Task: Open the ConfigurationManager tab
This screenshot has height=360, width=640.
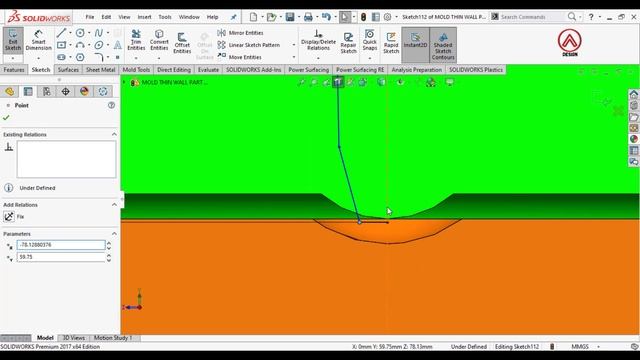Action: click(x=47, y=91)
